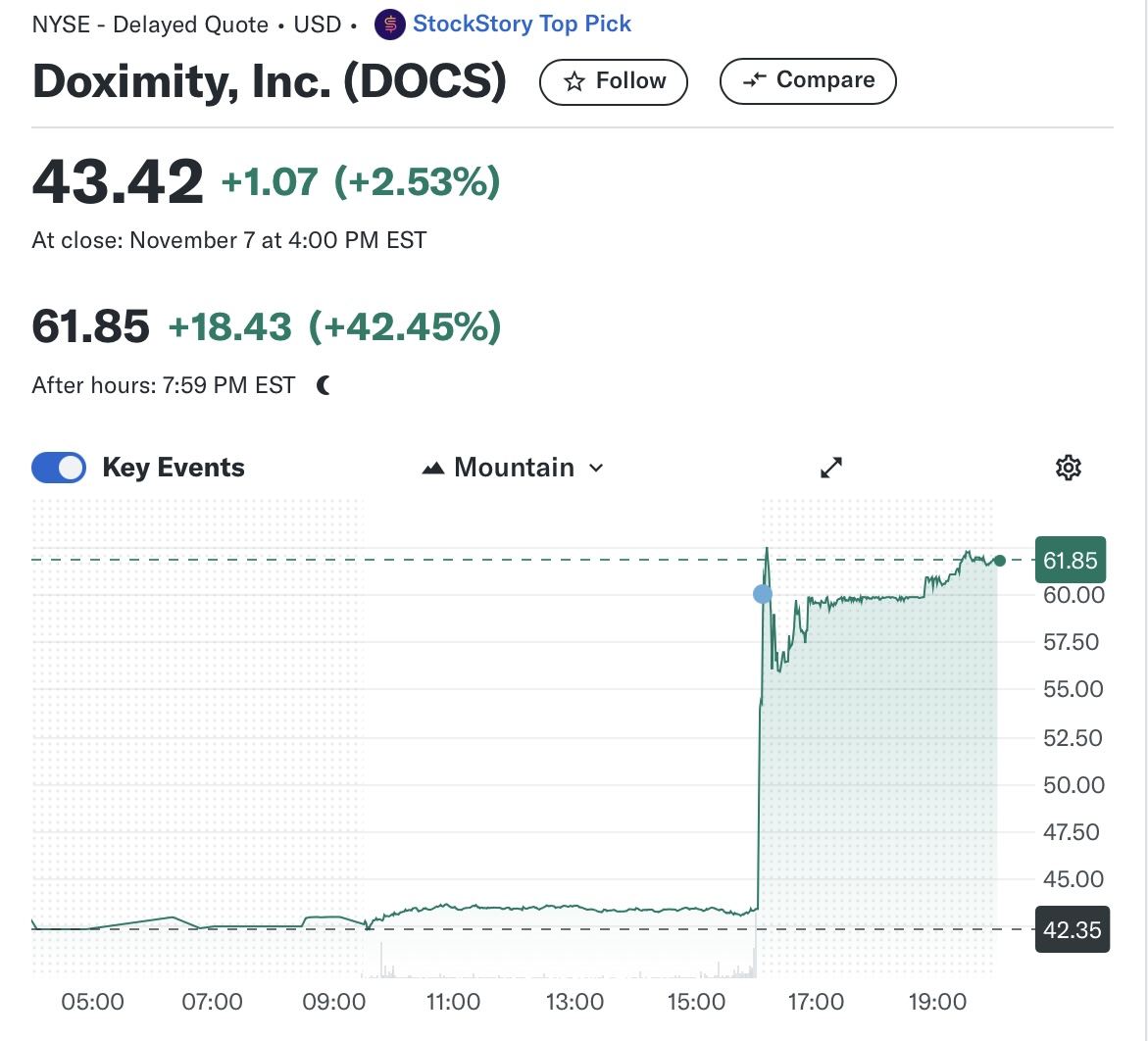Viewport: 1148px width, 1041px height.
Task: Open the Mountain chart type dropdown
Action: (x=513, y=468)
